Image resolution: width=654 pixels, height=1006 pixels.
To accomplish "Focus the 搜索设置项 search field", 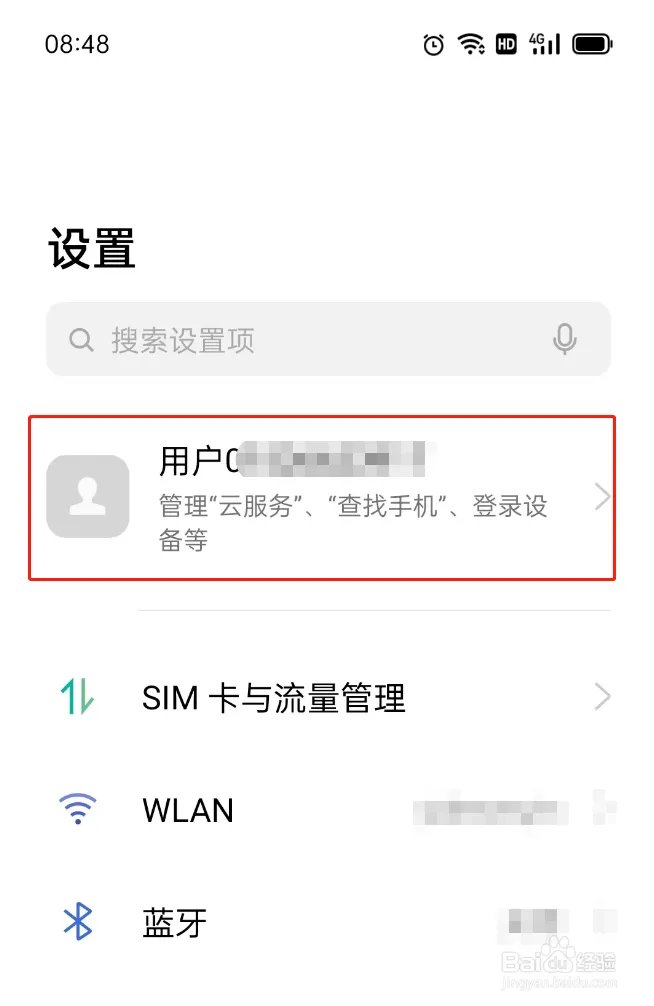I will click(328, 339).
